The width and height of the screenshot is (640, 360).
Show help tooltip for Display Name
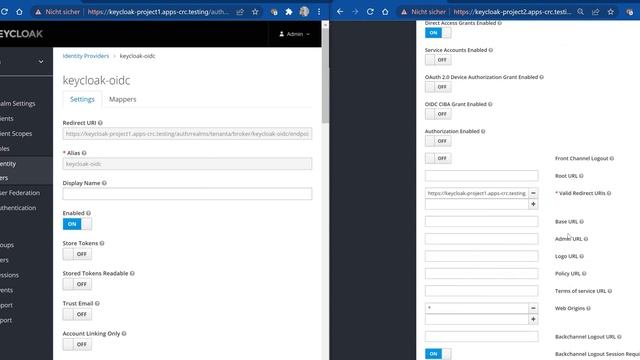pyautogui.click(x=104, y=183)
